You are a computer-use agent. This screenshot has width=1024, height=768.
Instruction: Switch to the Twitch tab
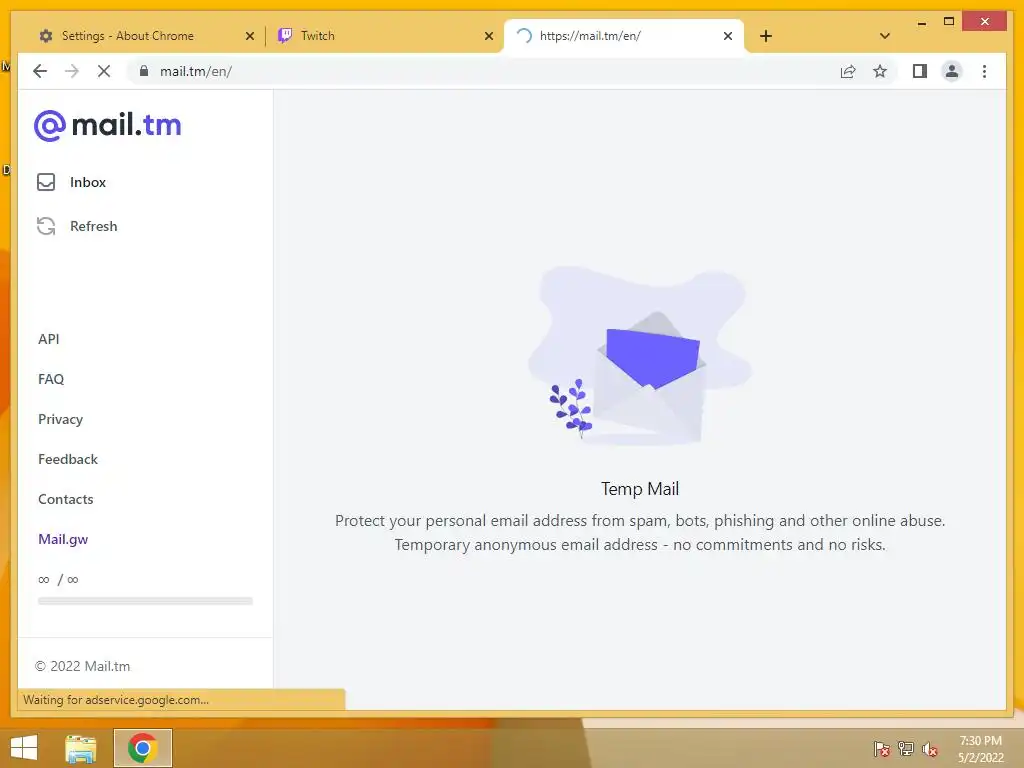click(x=383, y=36)
